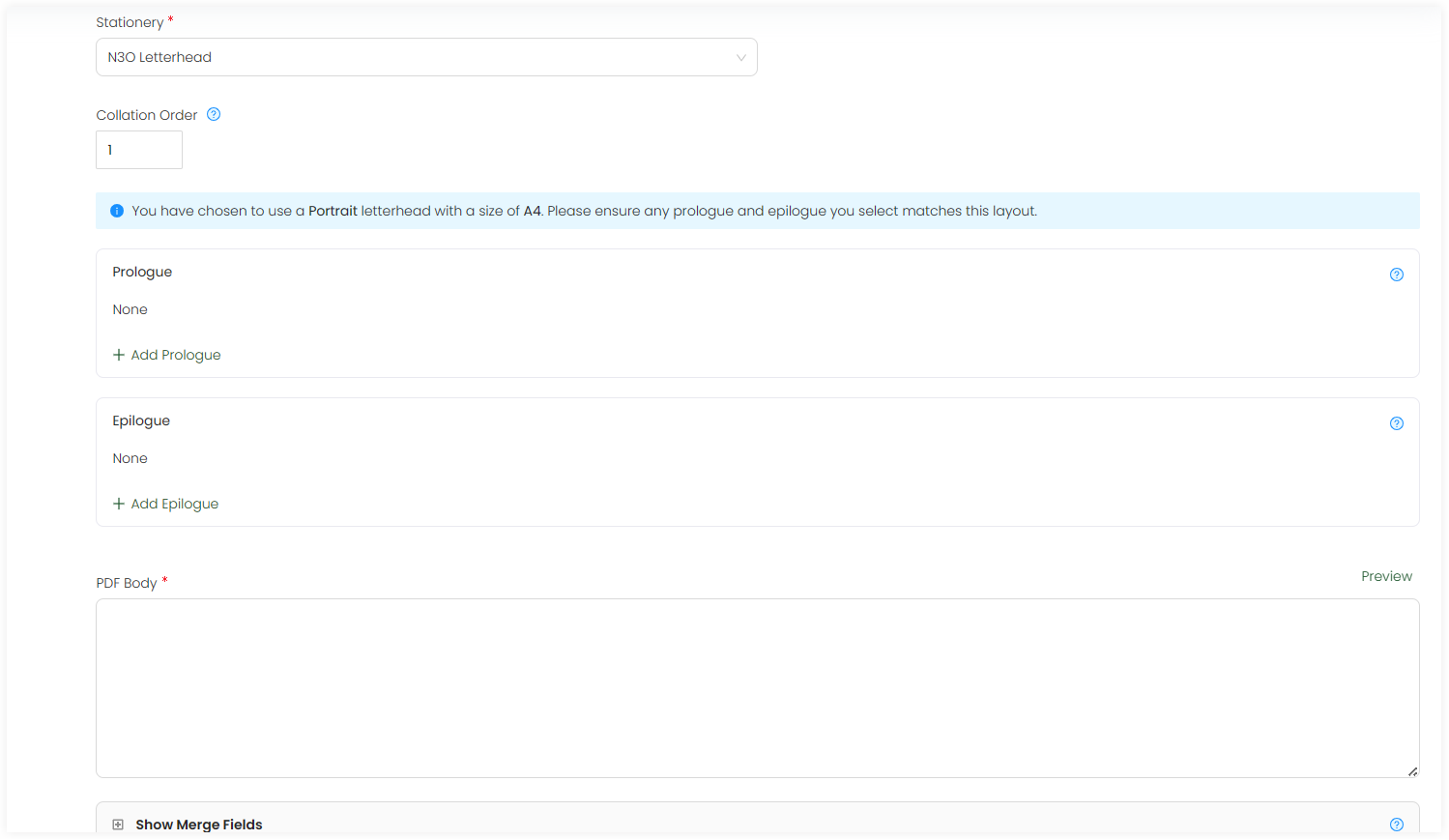
Task: Click Add Prologue
Action: coord(166,355)
